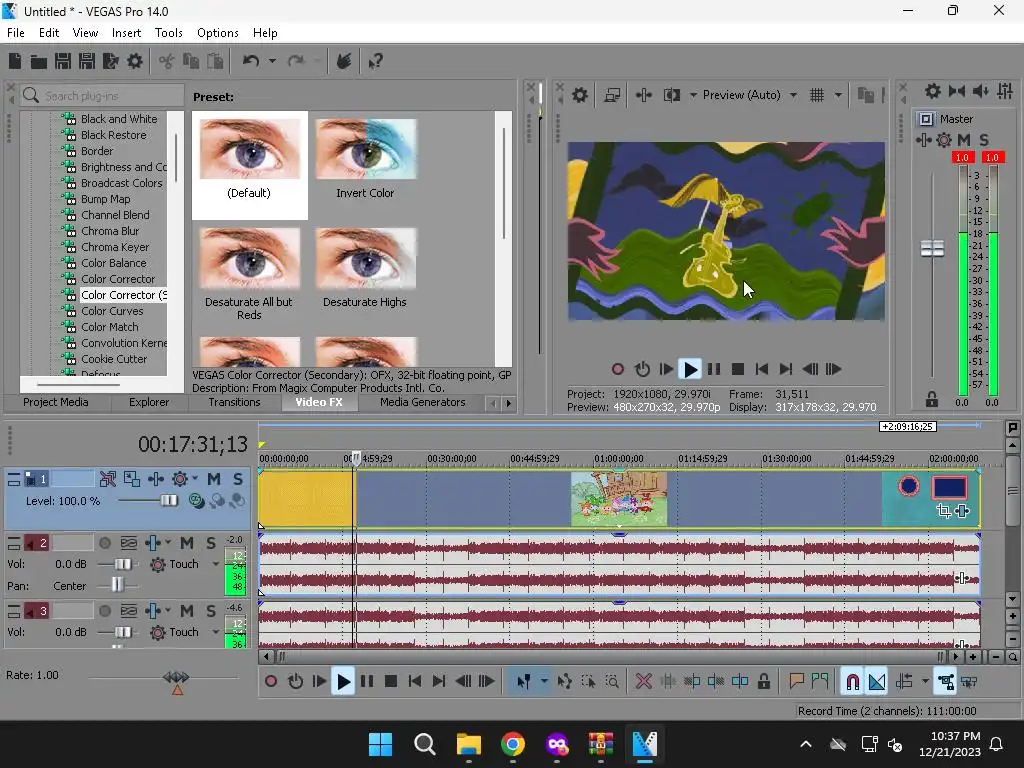Click the Dim Output speaker icon
This screenshot has height=768, width=1024.
tap(981, 91)
